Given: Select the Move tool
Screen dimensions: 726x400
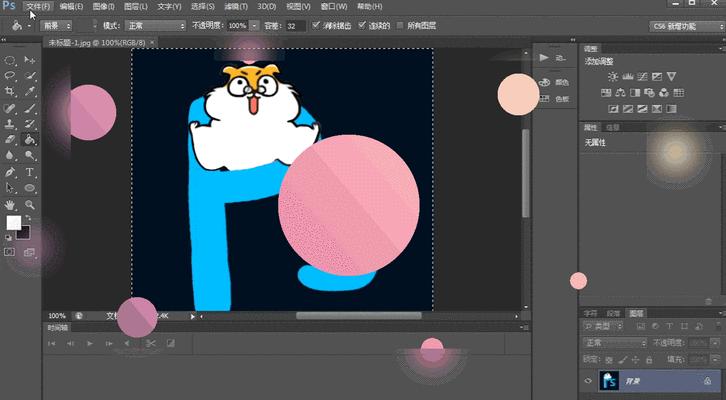Looking at the screenshot, I should point(30,60).
